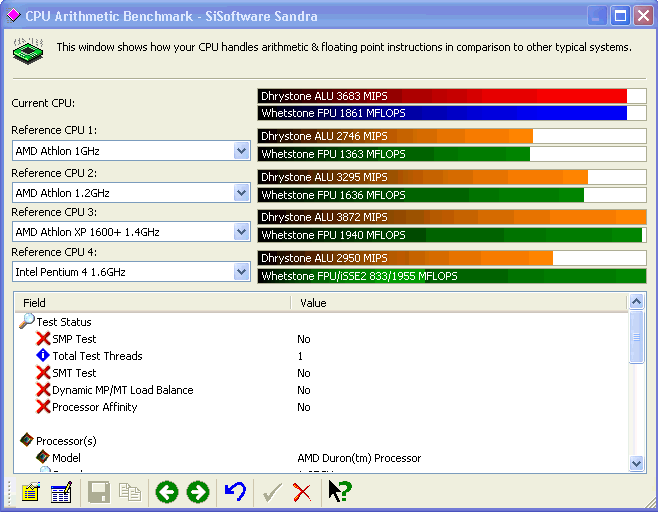Click the Value column header
The image size is (658, 512).
[x=459, y=303]
